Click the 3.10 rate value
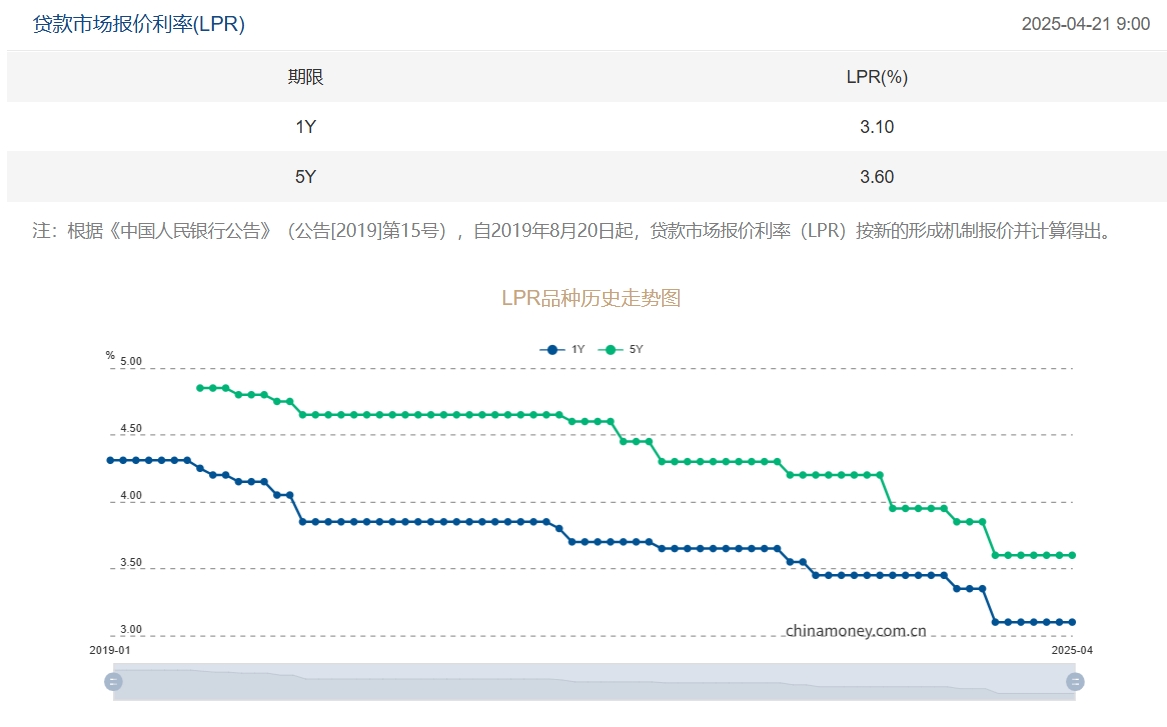 pyautogui.click(x=877, y=126)
